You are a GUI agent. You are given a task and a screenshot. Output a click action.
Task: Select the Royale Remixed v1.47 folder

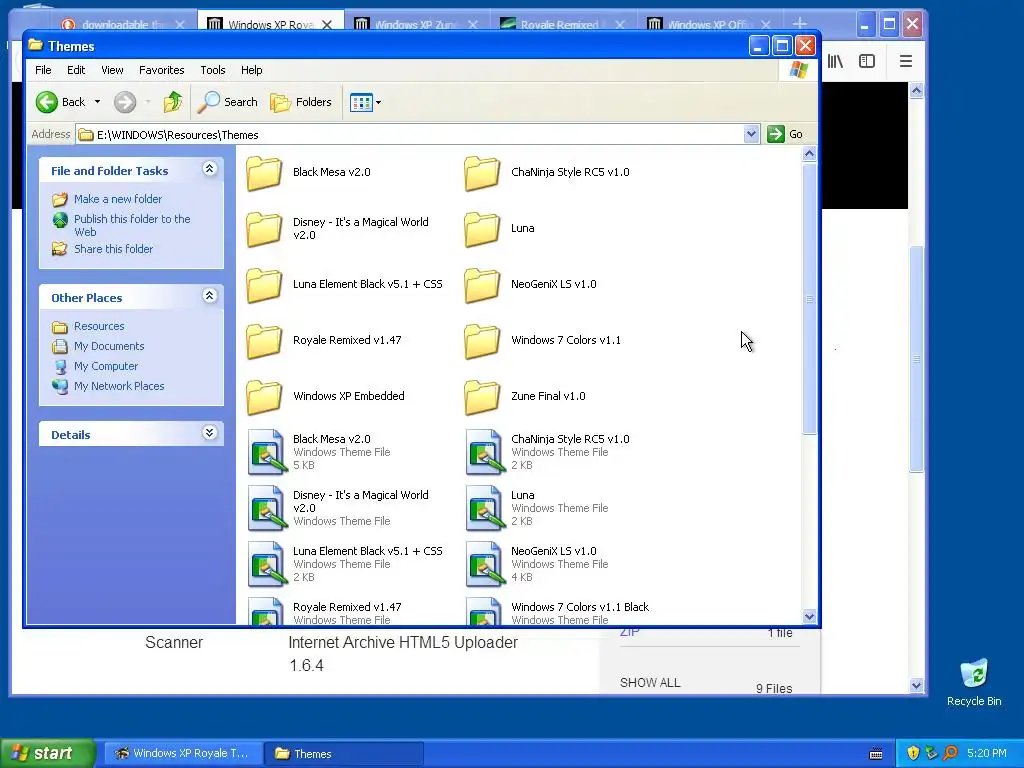point(324,341)
